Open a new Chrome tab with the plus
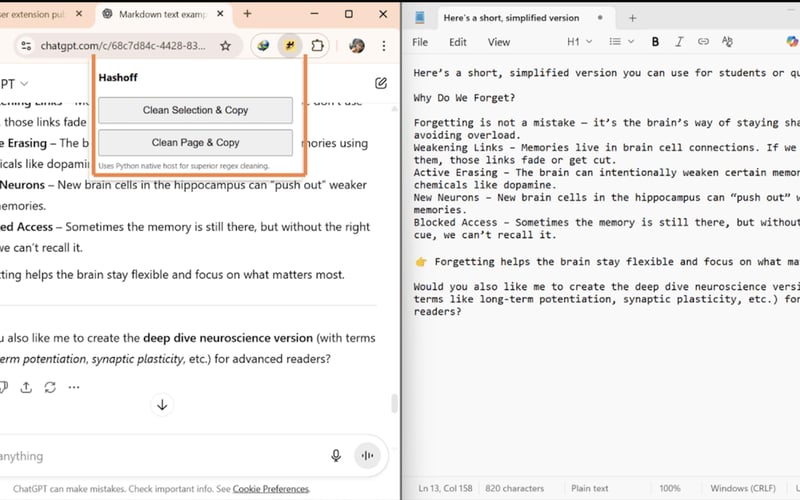 247,14
